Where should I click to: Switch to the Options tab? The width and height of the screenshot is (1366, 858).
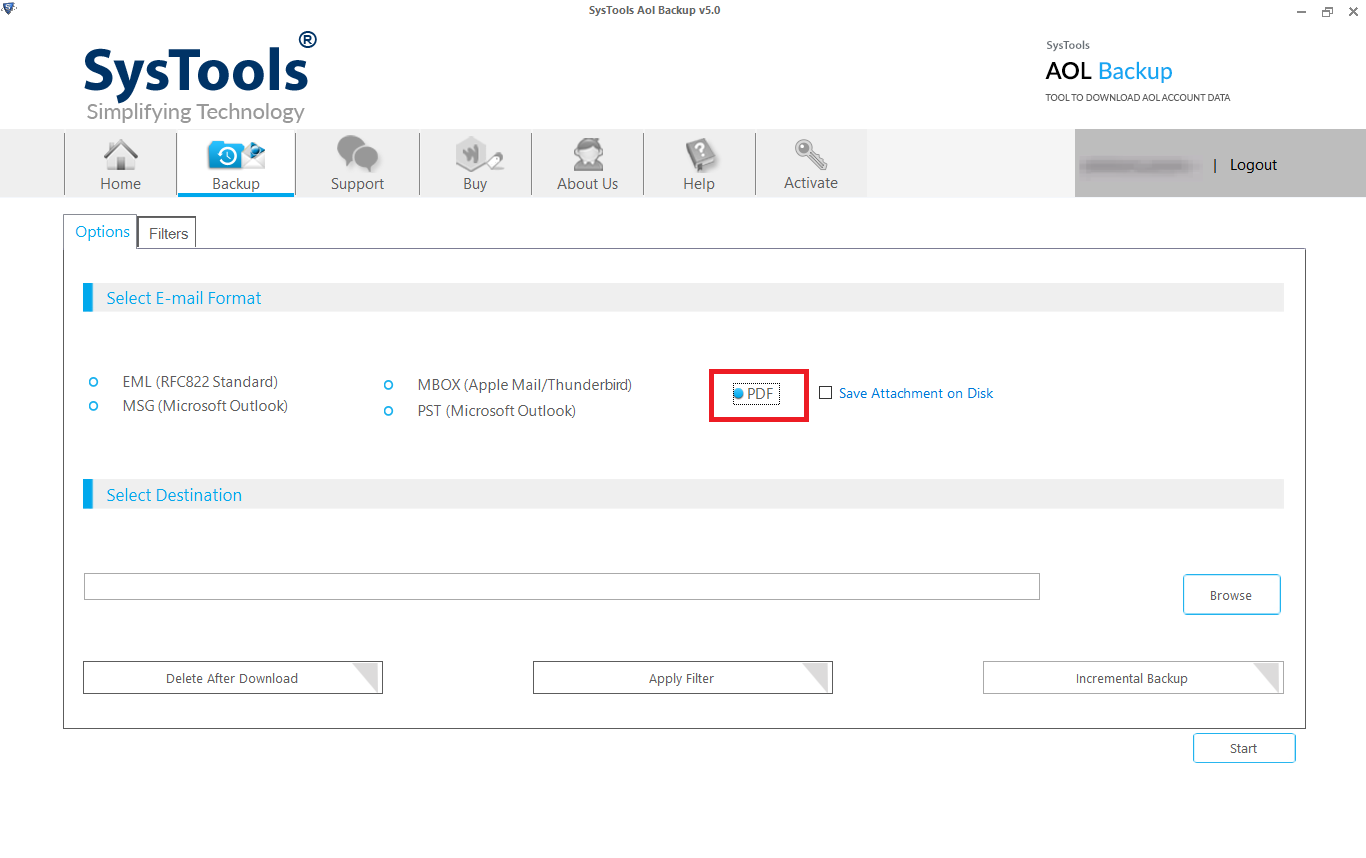[102, 231]
